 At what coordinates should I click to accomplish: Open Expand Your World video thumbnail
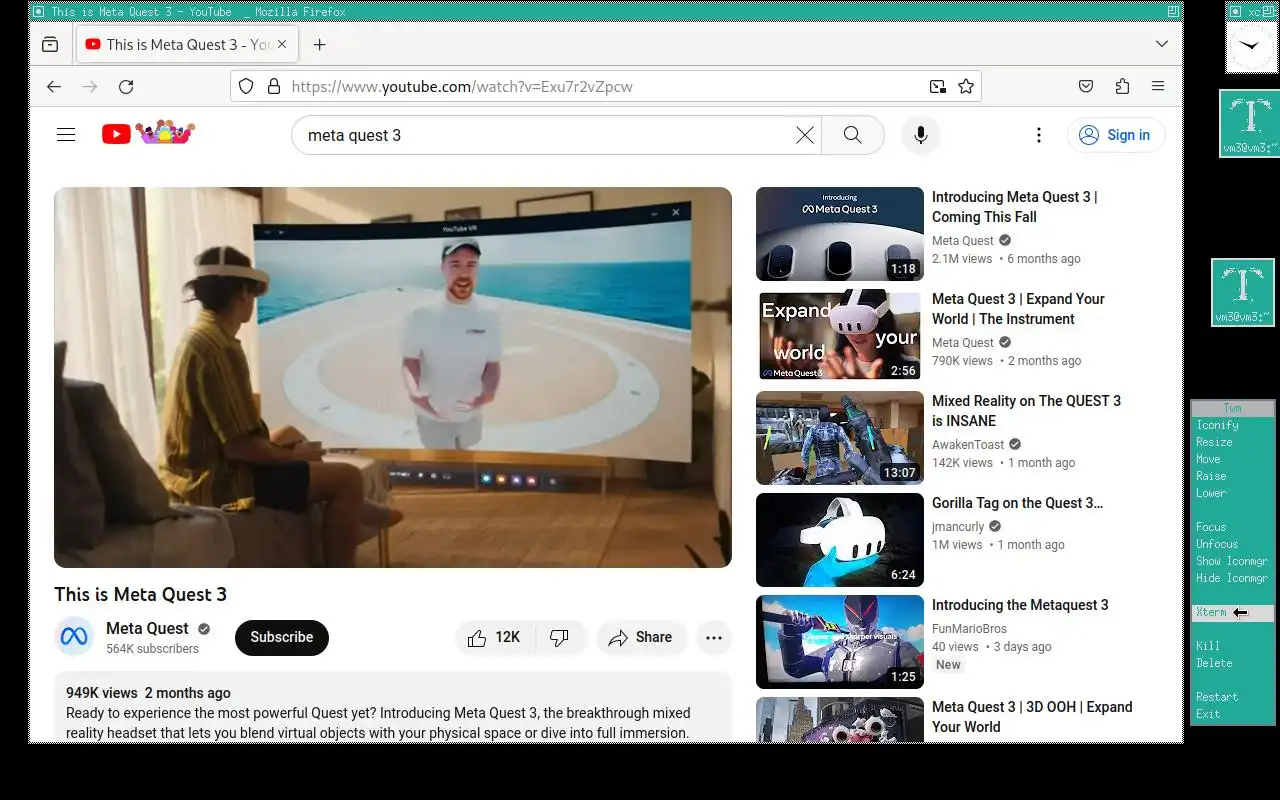pyautogui.click(x=840, y=335)
